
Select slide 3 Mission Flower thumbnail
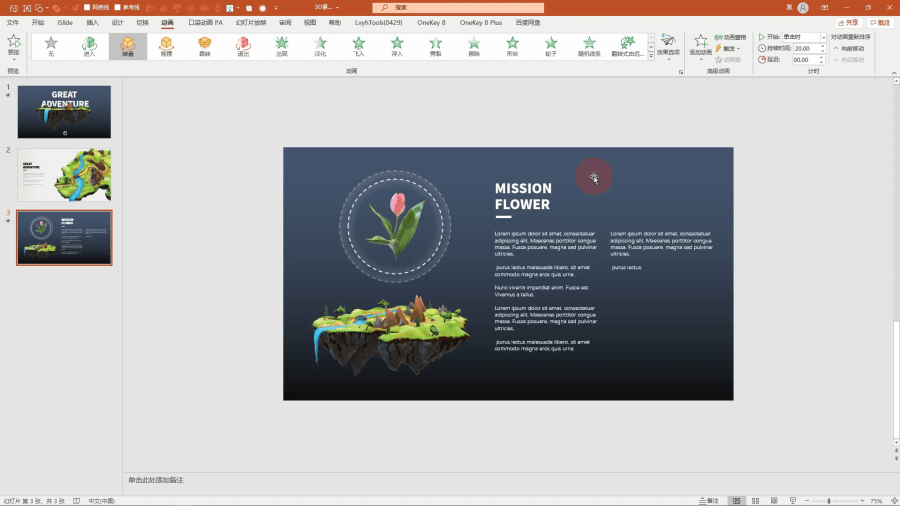tap(64, 238)
